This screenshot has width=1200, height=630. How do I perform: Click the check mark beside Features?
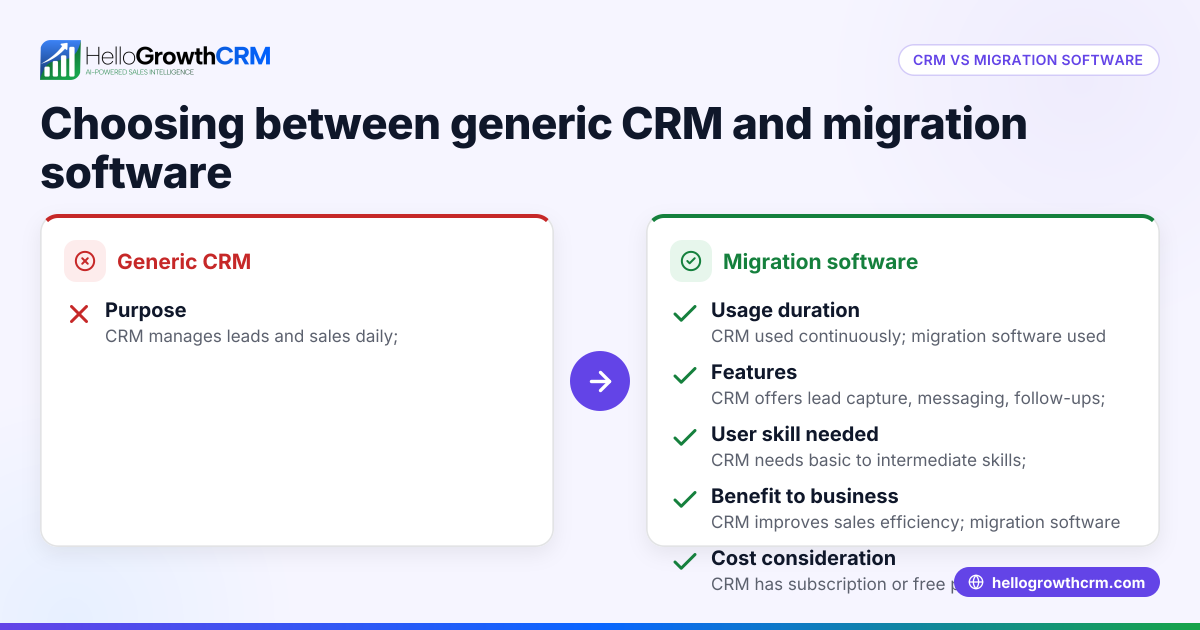(x=685, y=376)
